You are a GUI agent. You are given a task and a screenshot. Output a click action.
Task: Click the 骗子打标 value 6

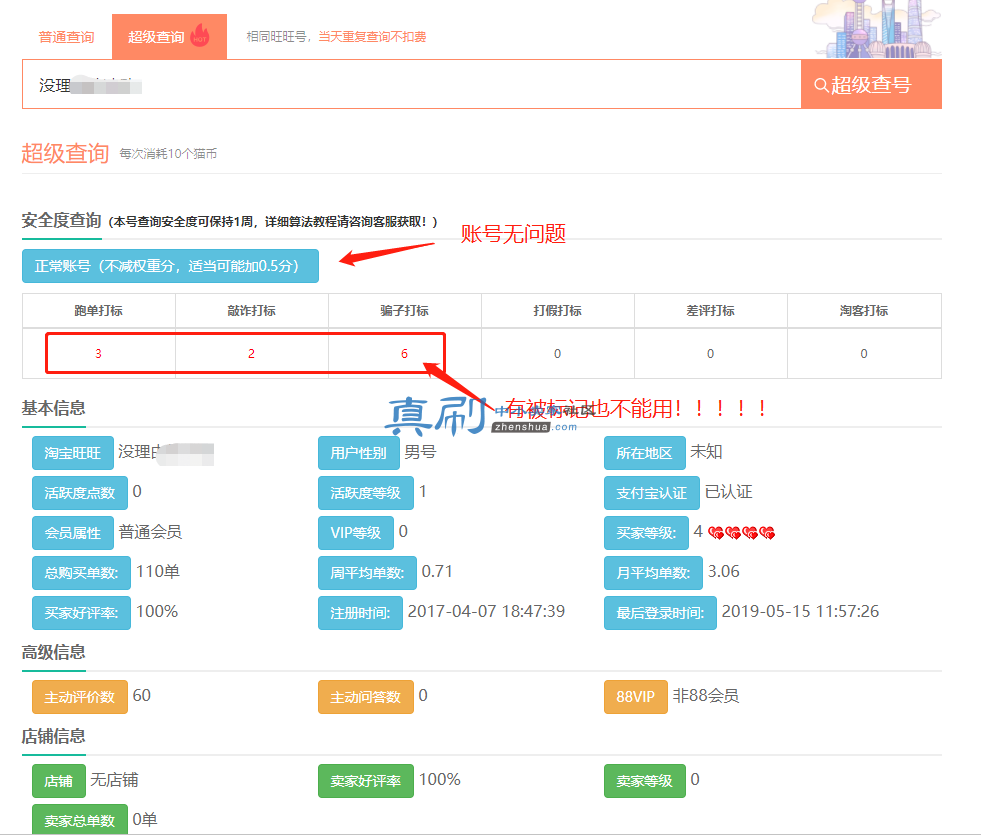tap(404, 354)
